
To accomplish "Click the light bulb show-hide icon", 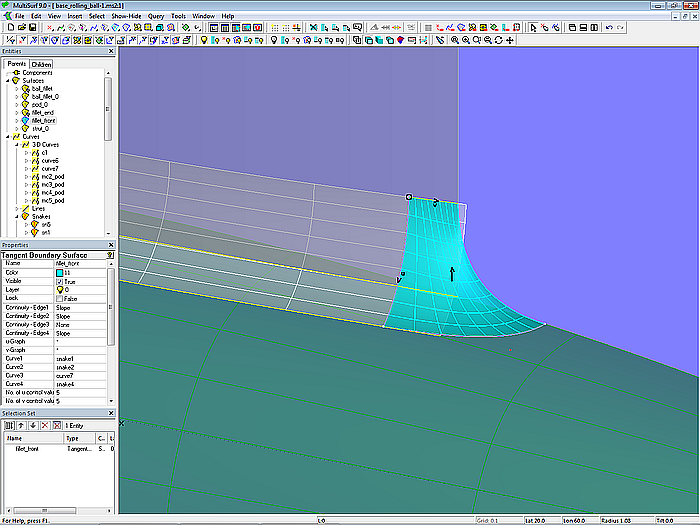I will tap(203, 40).
